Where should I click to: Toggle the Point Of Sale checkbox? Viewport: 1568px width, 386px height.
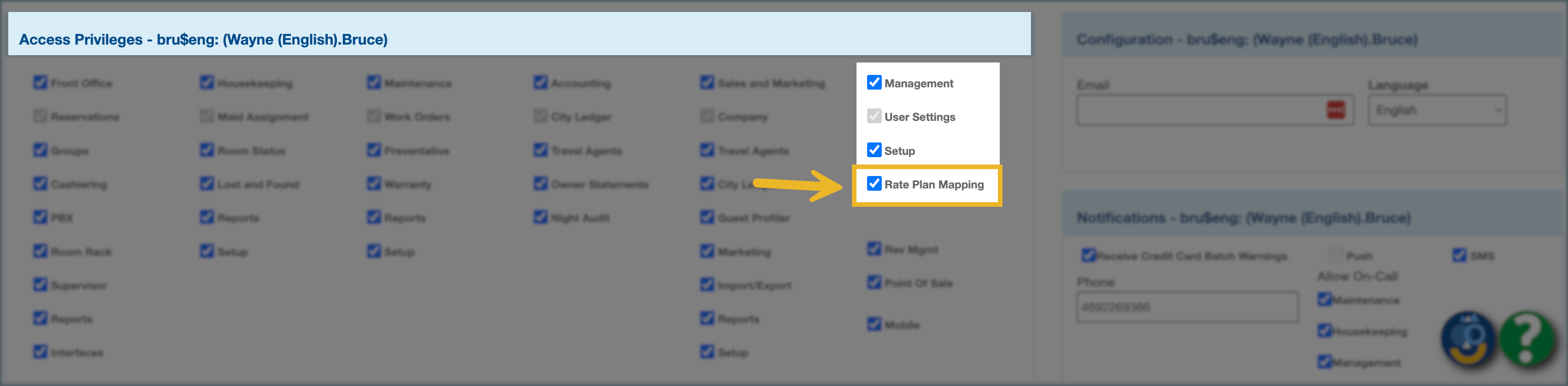click(x=874, y=282)
